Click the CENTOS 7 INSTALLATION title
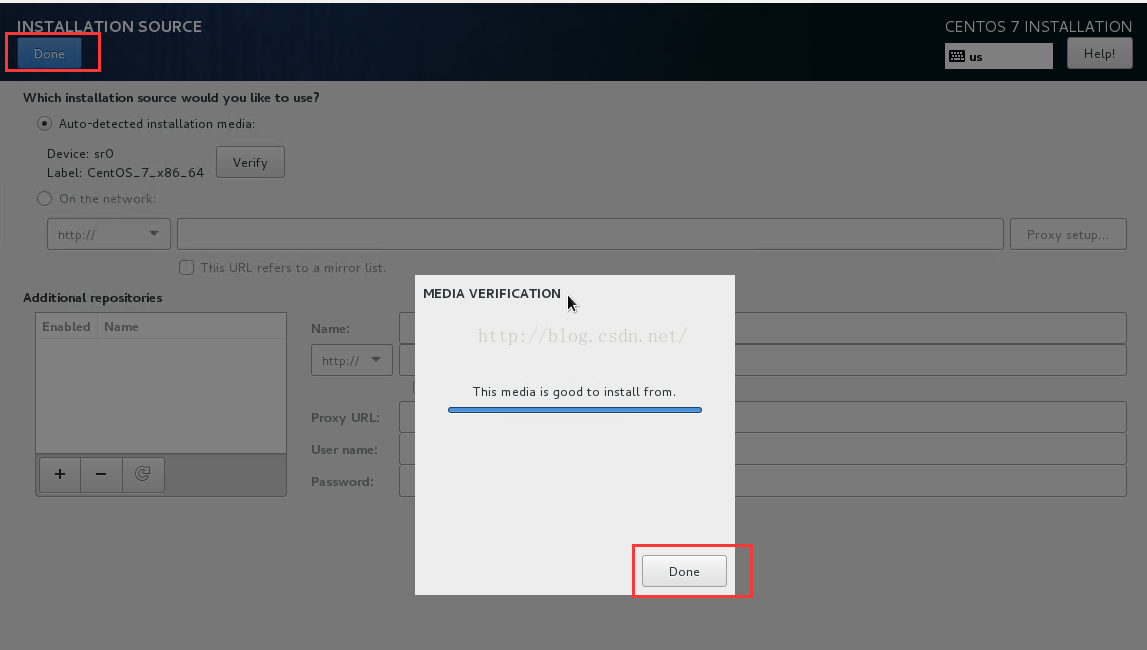 click(1039, 26)
